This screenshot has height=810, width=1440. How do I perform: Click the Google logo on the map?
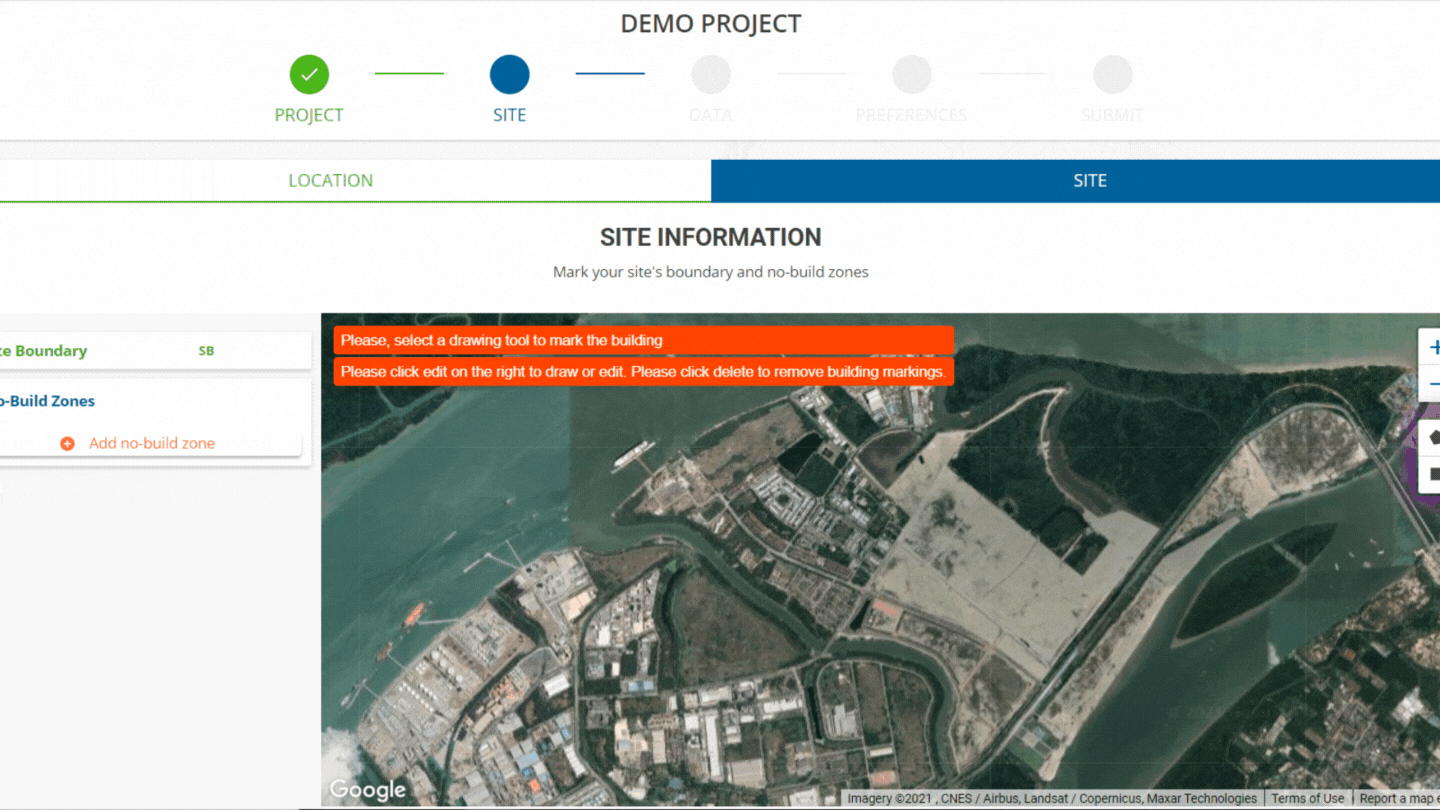point(367,790)
